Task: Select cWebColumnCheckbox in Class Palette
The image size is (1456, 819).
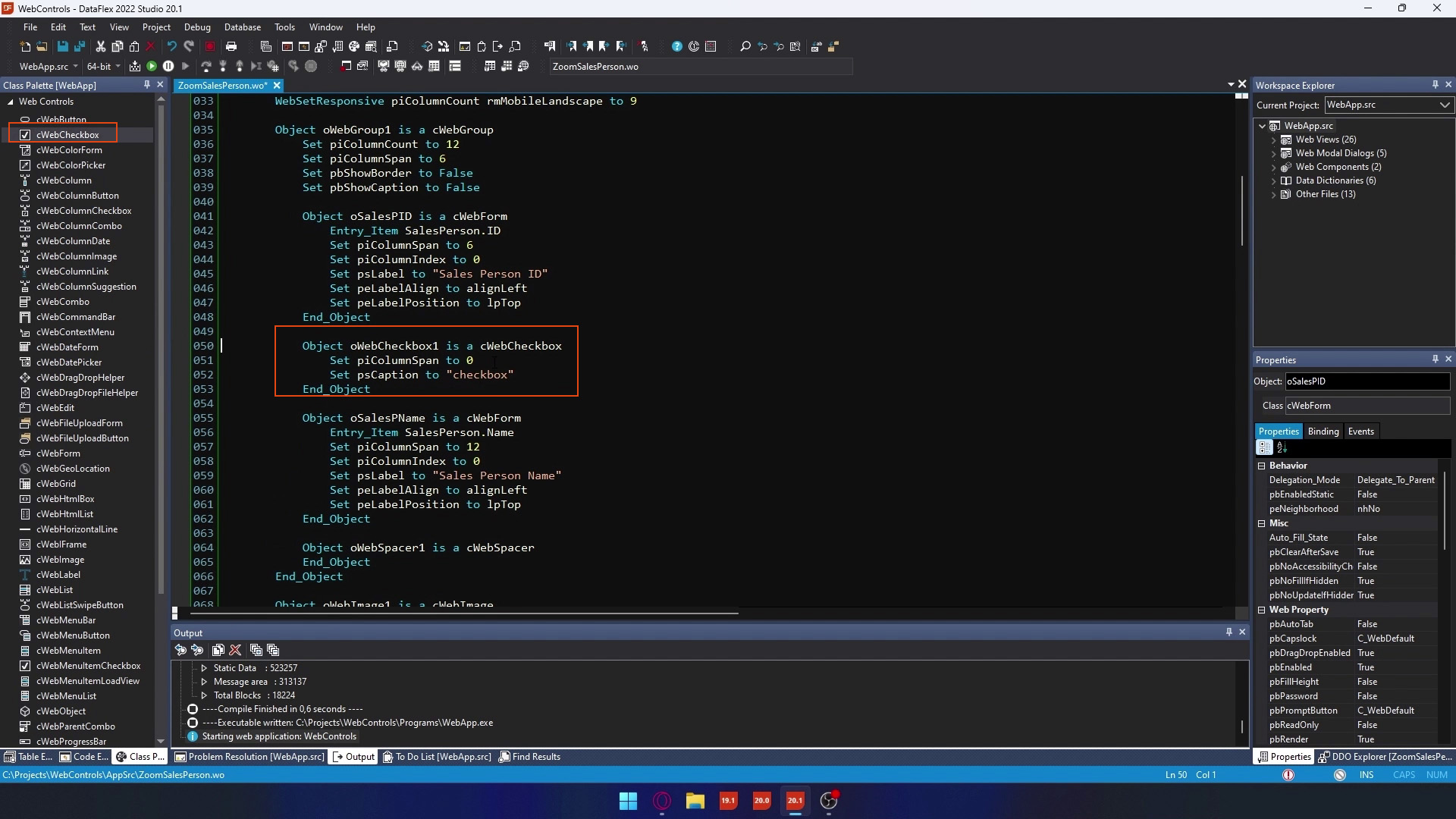Action: tap(83, 211)
